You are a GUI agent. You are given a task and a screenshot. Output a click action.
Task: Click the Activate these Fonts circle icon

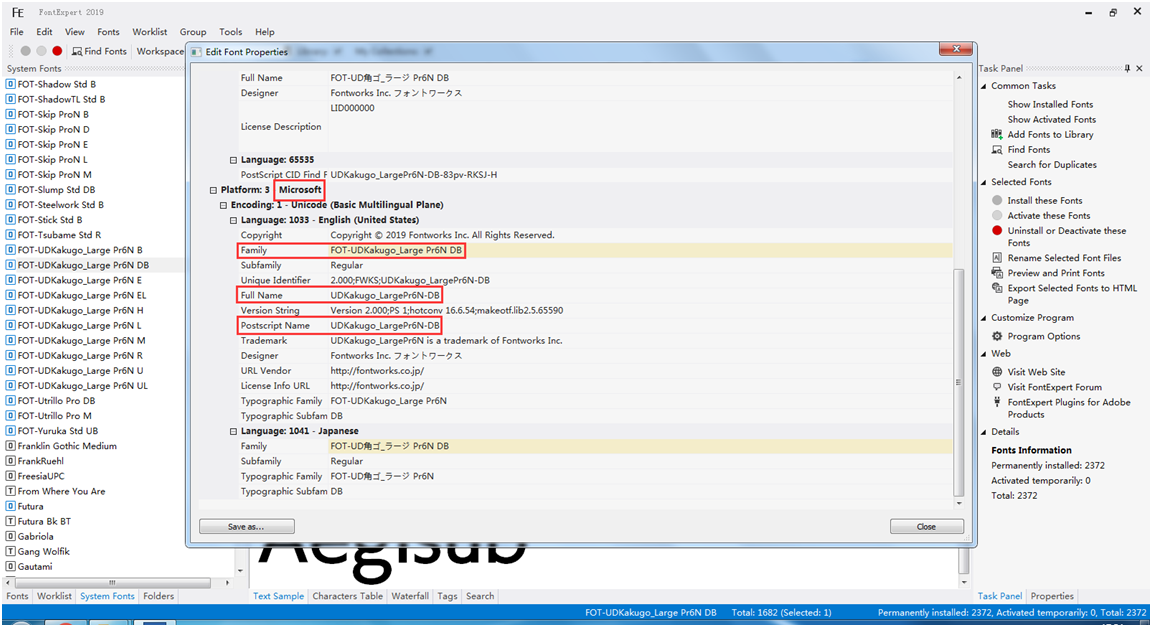coord(997,215)
